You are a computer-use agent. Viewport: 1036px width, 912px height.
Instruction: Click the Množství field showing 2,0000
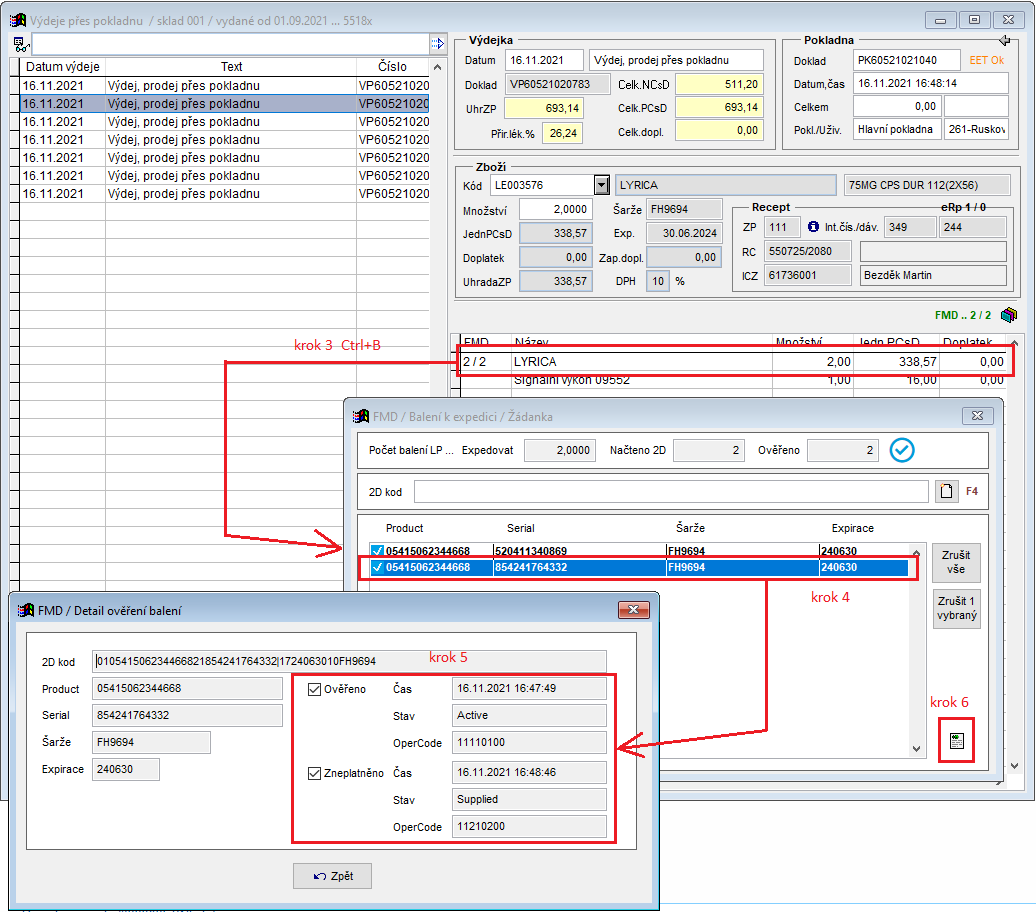(555, 209)
